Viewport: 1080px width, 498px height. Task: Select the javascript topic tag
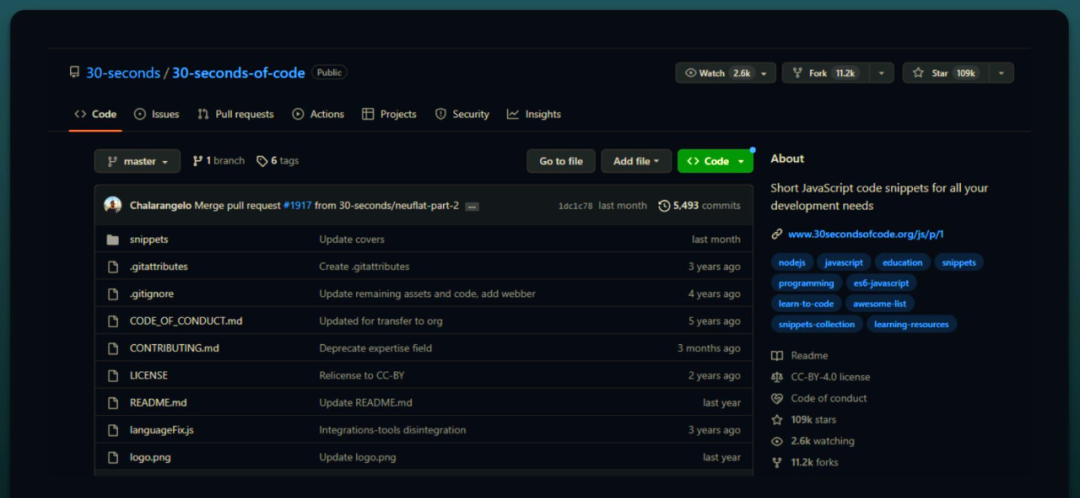coord(843,262)
